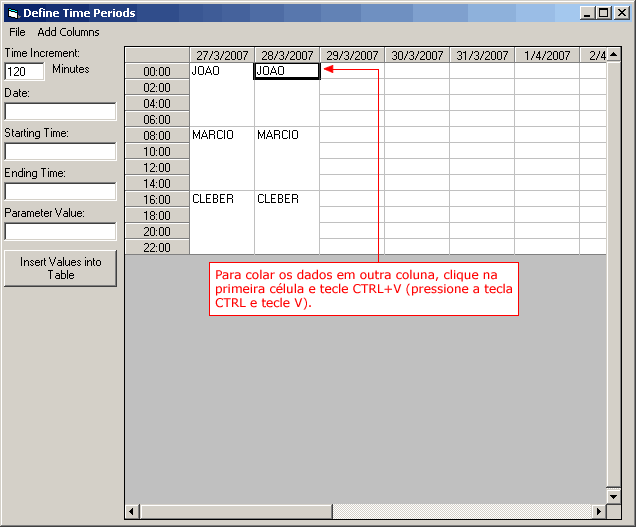Click the horizontal scrollbar right arrow
The height and width of the screenshot is (527, 636).
(x=599, y=512)
